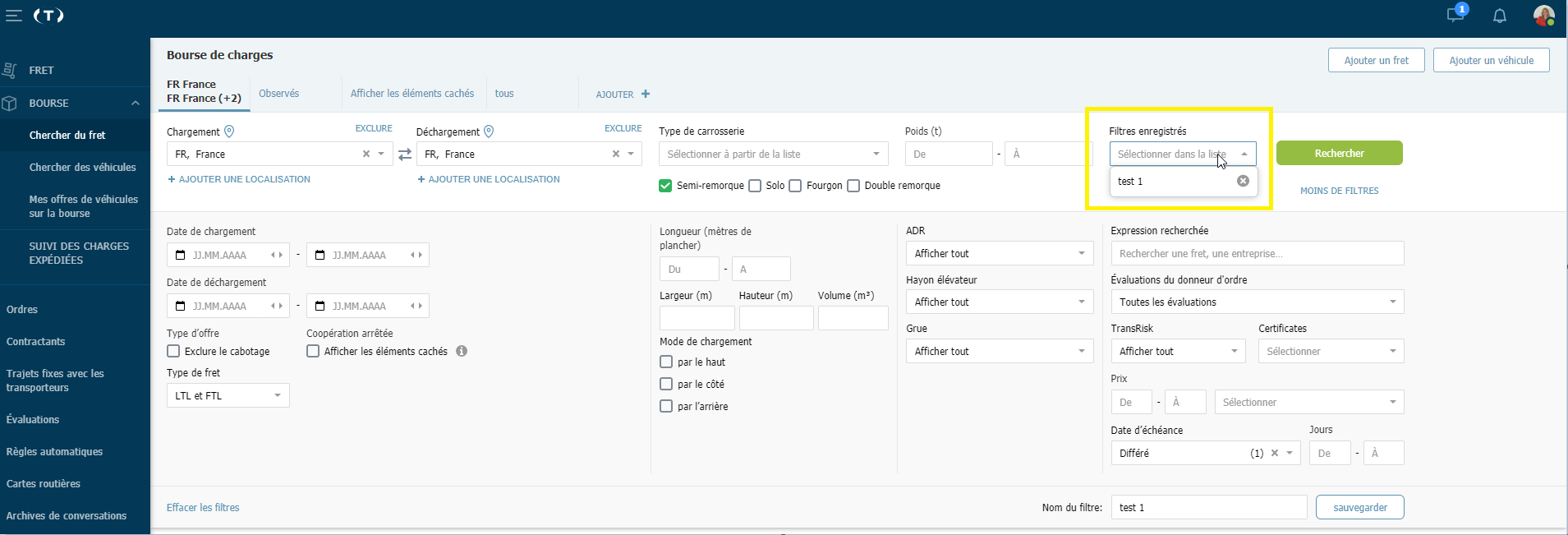The width and height of the screenshot is (1568, 535).
Task: Click Ajouter un véhicule button
Action: (x=1492, y=60)
